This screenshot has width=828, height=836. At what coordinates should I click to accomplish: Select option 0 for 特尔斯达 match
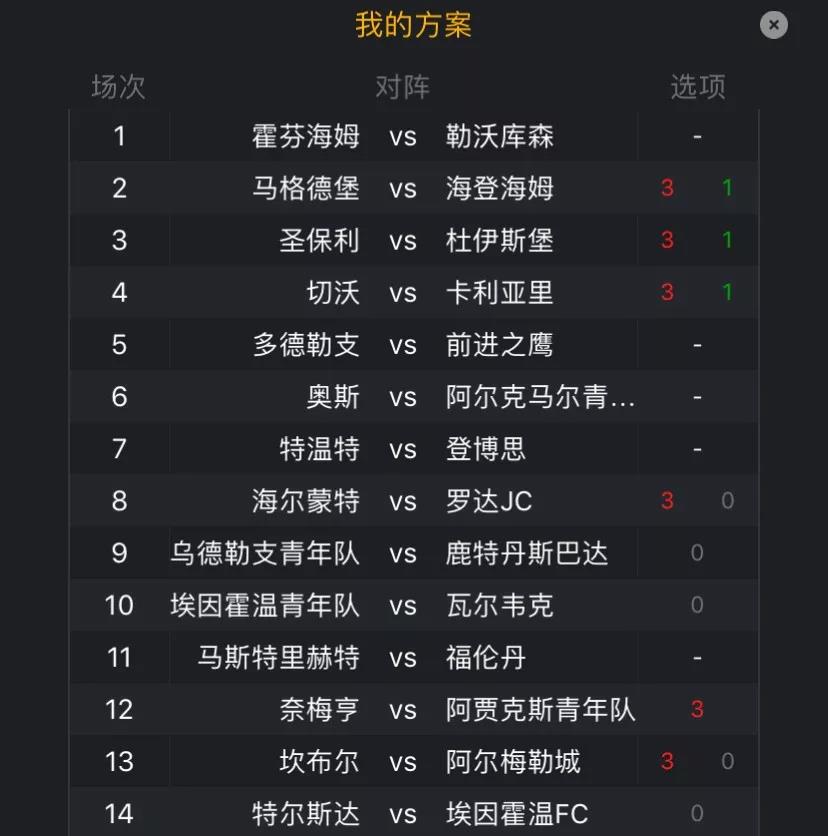[x=697, y=814]
